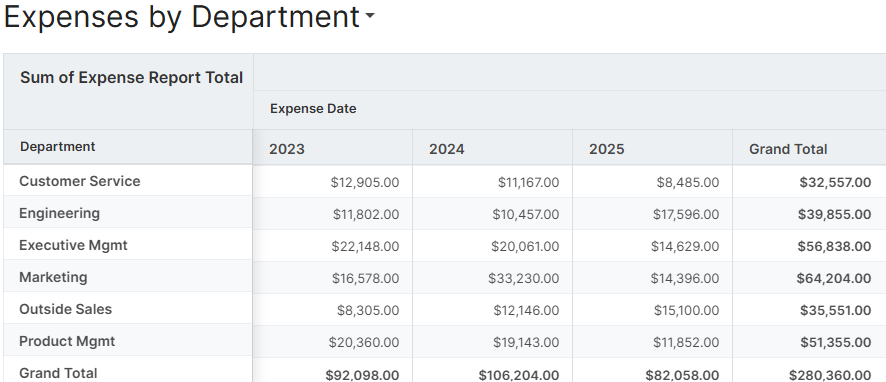
Task: Open the Expenses by Department title dropdown arrow
Action: point(370,16)
